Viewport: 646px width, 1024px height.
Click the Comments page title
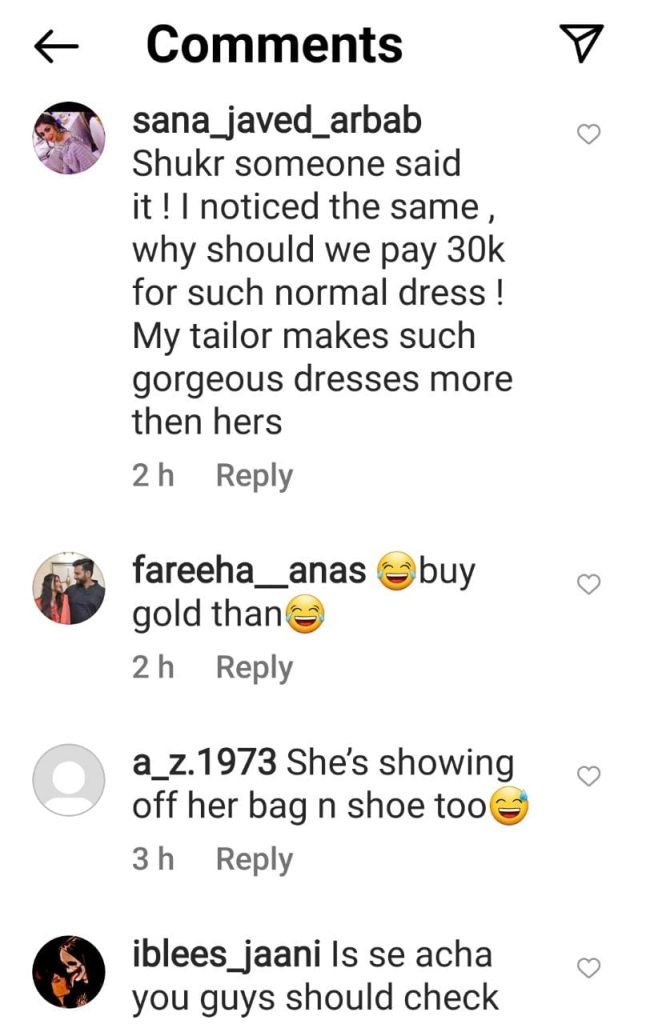pyautogui.click(x=274, y=45)
